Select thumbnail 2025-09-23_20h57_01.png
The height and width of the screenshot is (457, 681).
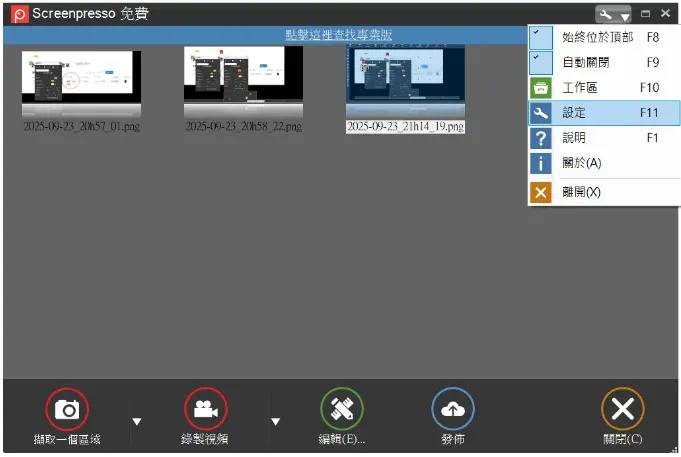tap(81, 84)
